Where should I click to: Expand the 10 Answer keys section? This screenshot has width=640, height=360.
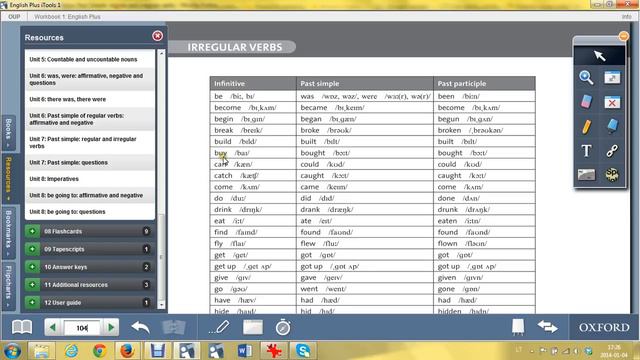coord(89,267)
